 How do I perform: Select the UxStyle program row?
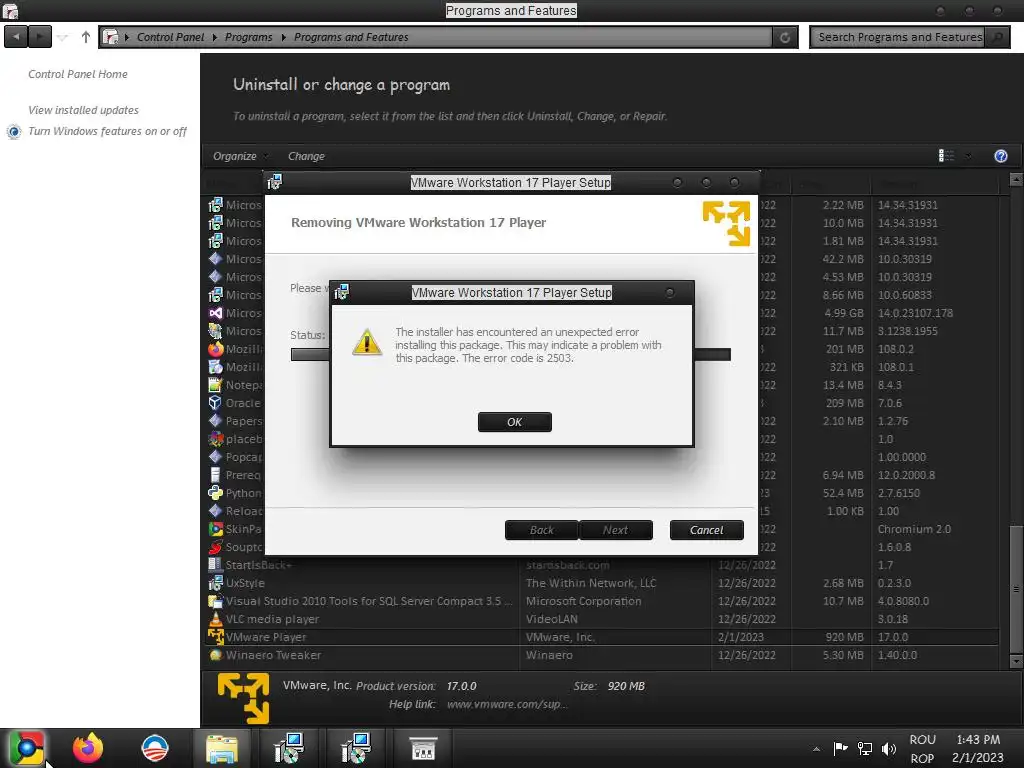(601, 583)
